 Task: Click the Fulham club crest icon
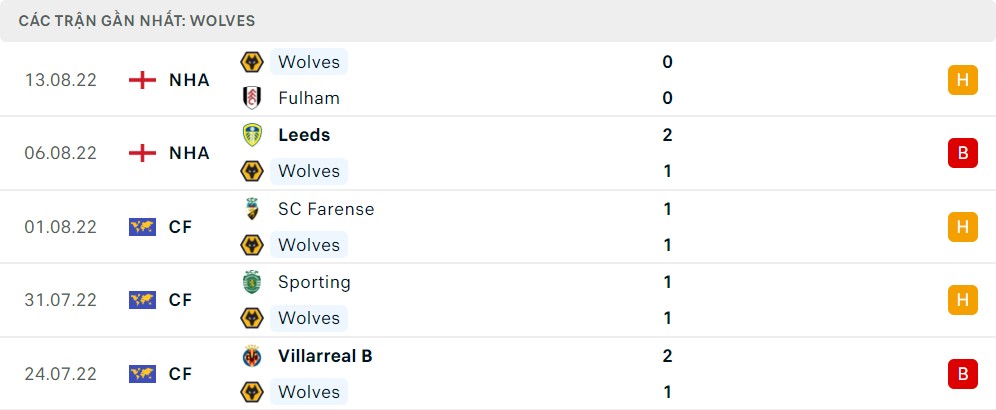pyautogui.click(x=252, y=98)
